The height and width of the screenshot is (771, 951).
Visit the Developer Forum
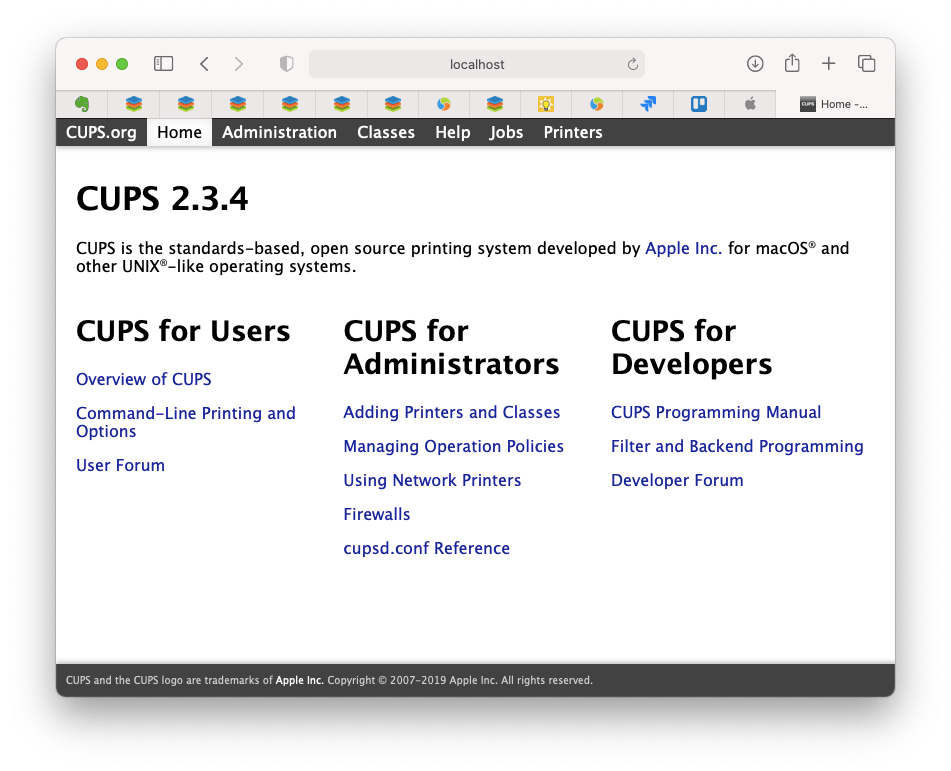pyautogui.click(x=677, y=480)
